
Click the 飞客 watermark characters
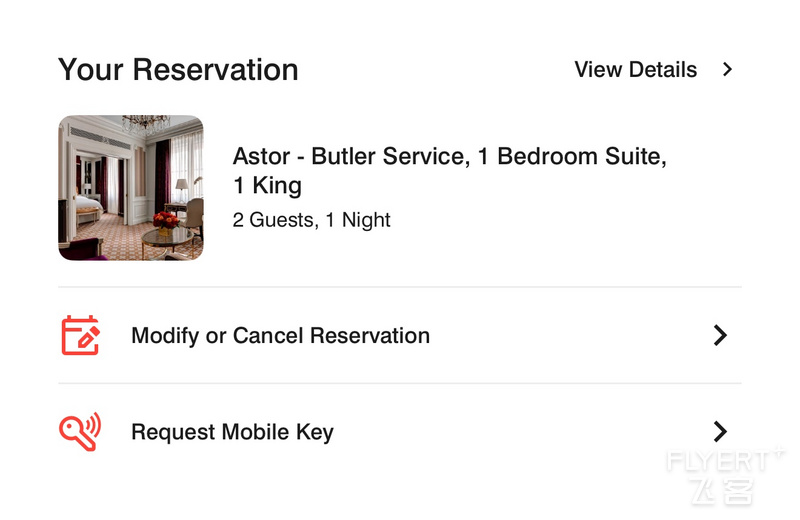723,491
